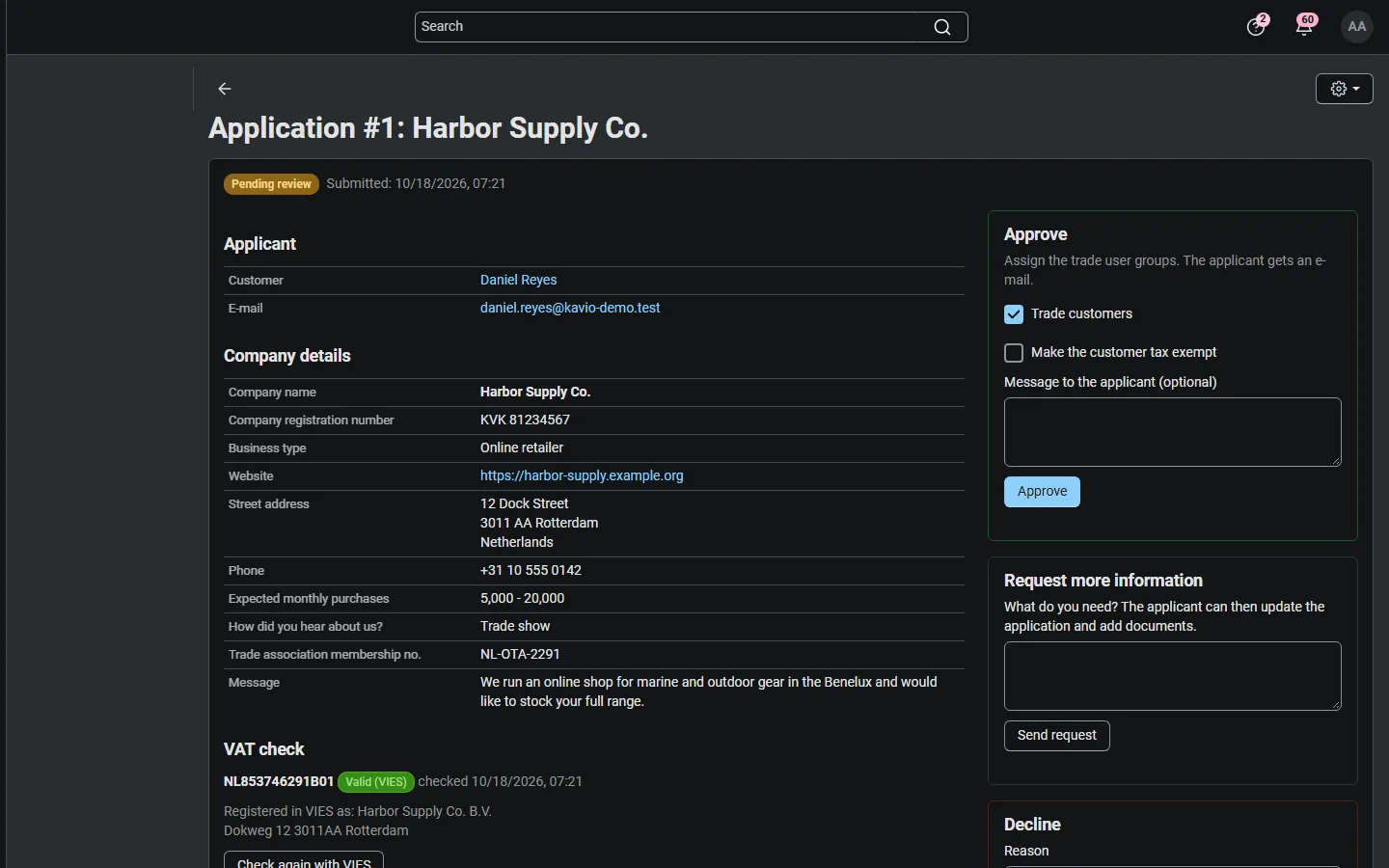Image resolution: width=1389 pixels, height=868 pixels.
Task: Click the Pending review status badge
Action: [272, 184]
